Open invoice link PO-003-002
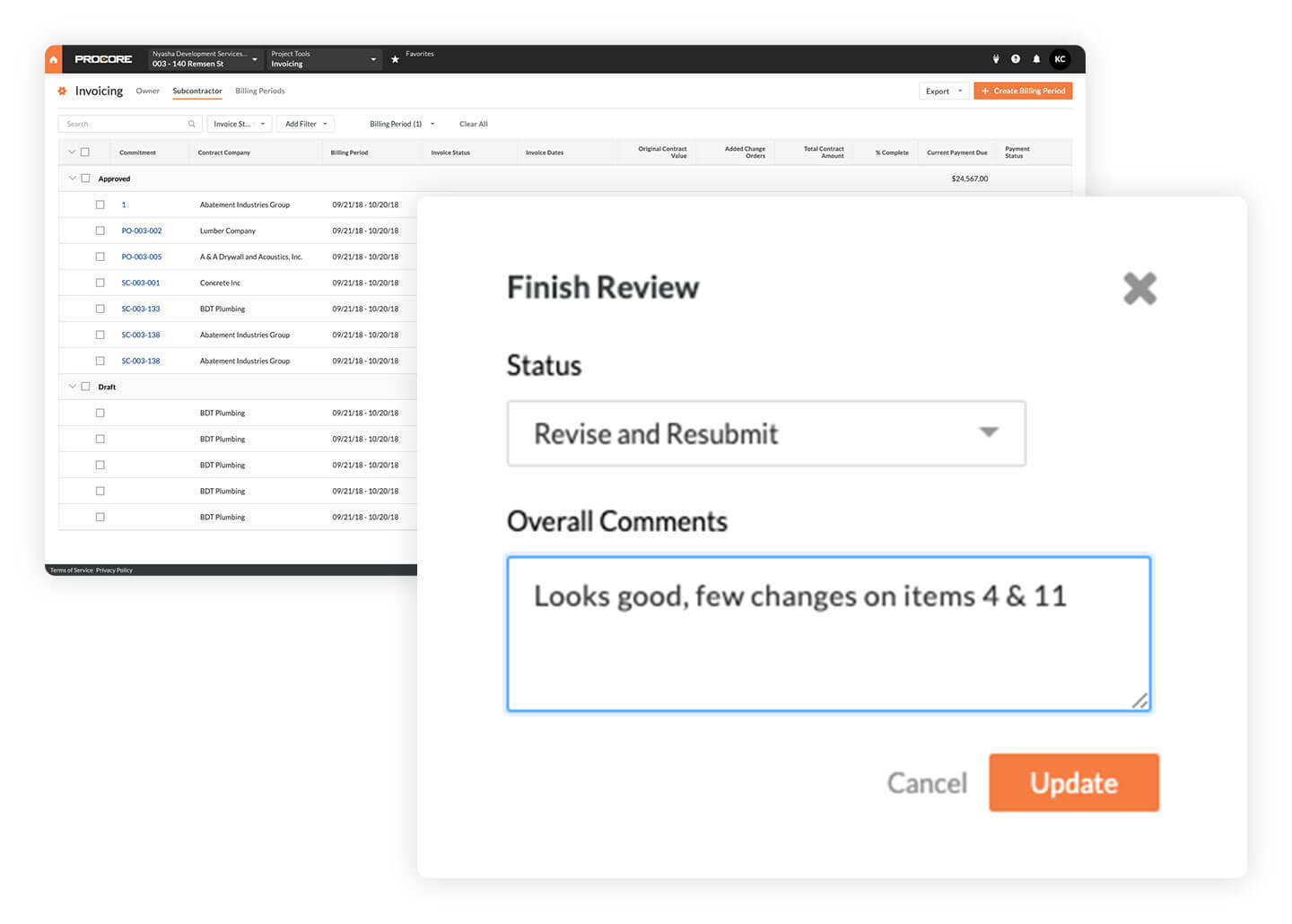Screen dimensions: 1292x924 click(141, 231)
